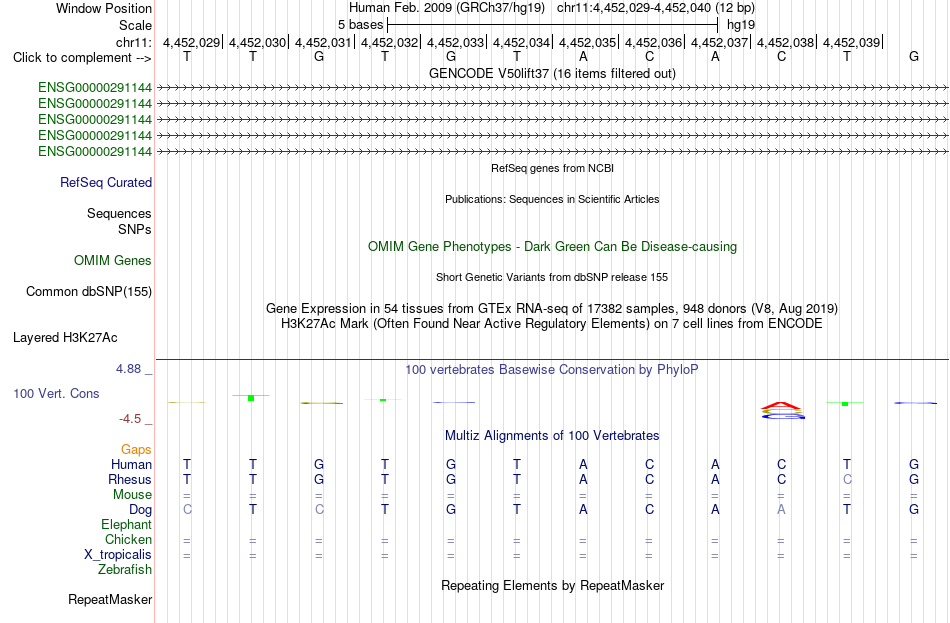950x623 pixels.
Task: Click 'Short Genetic Variants from dbSNP release 155'
Action: pos(552,277)
